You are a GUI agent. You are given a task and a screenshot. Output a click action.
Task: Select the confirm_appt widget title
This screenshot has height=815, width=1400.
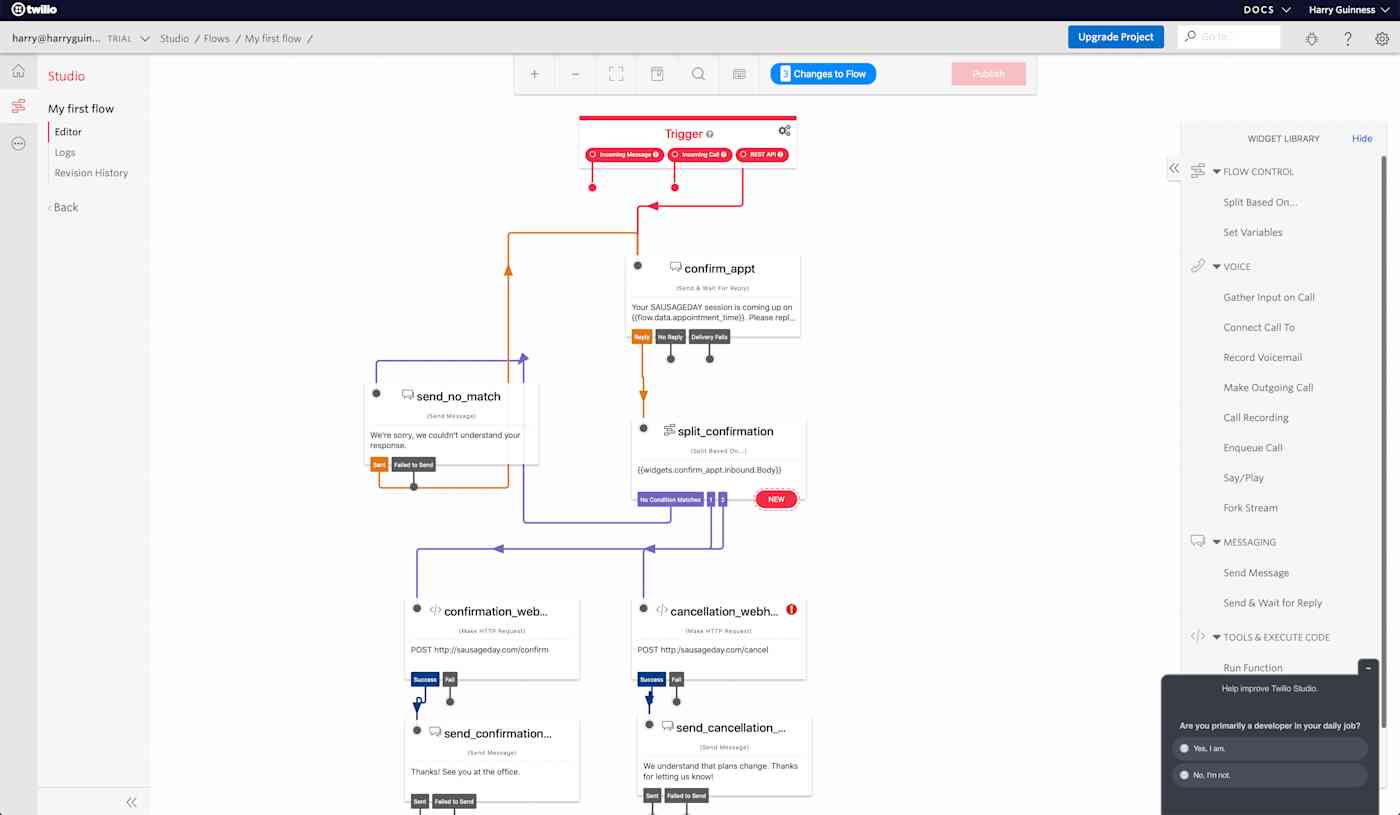(719, 268)
